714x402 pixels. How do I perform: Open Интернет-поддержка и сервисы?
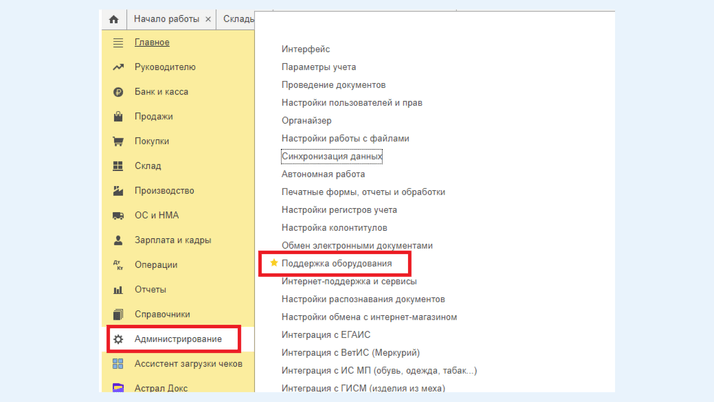349,281
